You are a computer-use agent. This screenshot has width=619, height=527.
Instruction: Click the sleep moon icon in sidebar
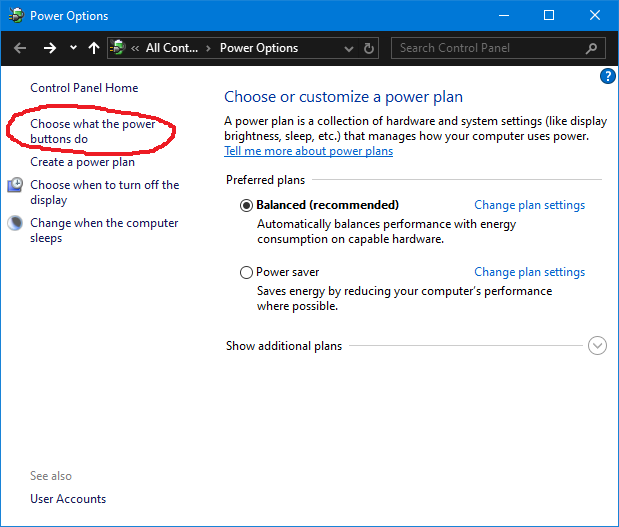[15, 223]
